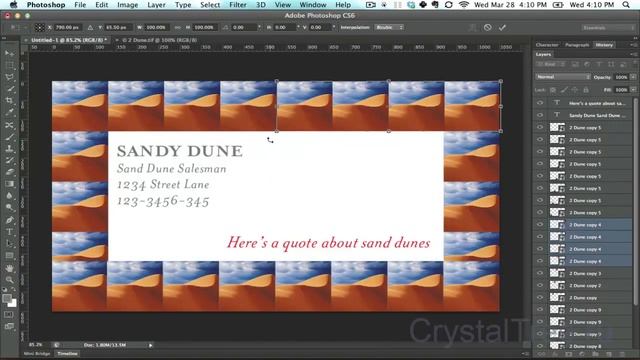The height and width of the screenshot is (360, 640).
Task: Toggle the W/H maintain aspect ratio link
Action: [177, 27]
